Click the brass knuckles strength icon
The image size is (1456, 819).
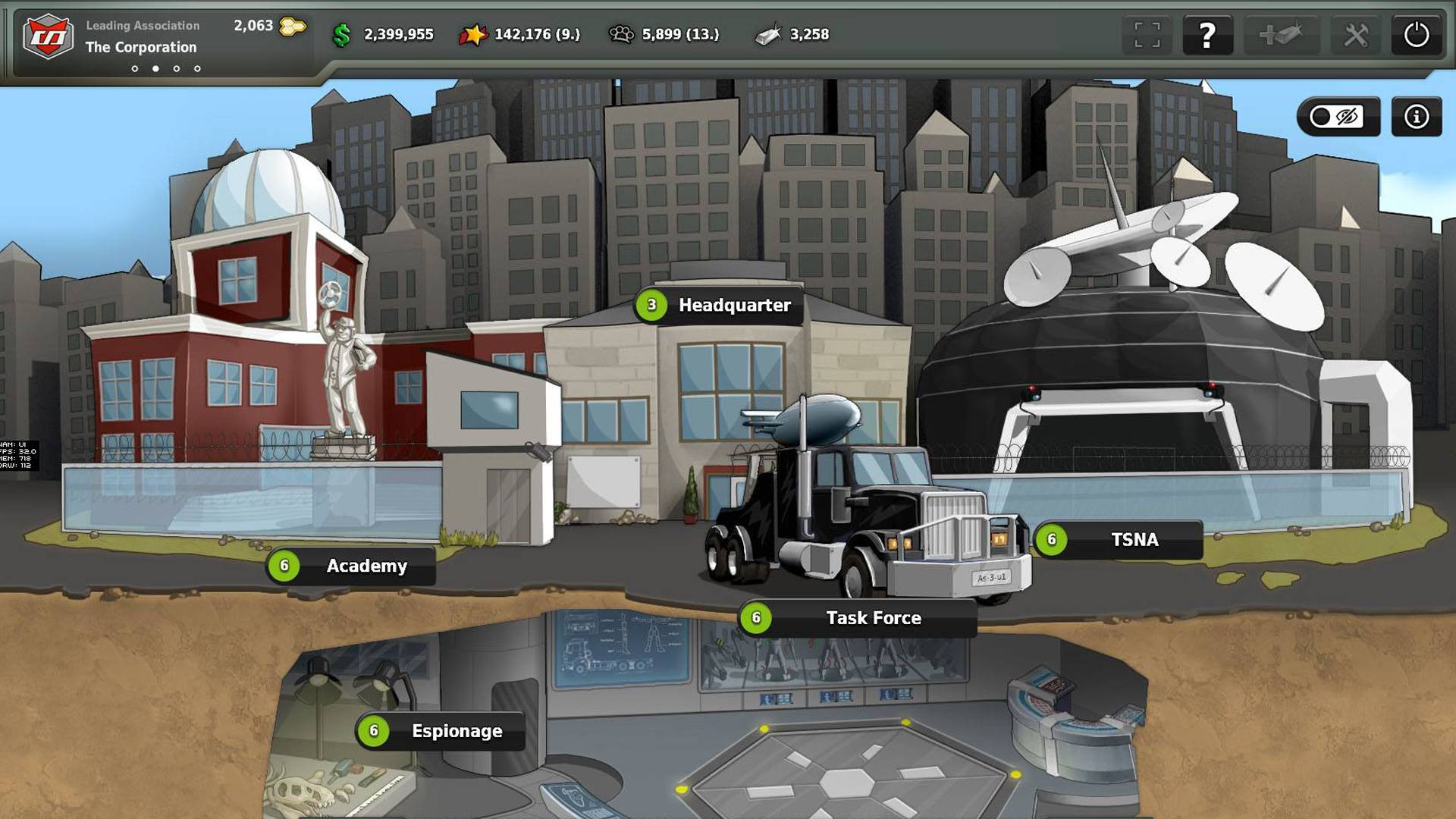(x=621, y=34)
